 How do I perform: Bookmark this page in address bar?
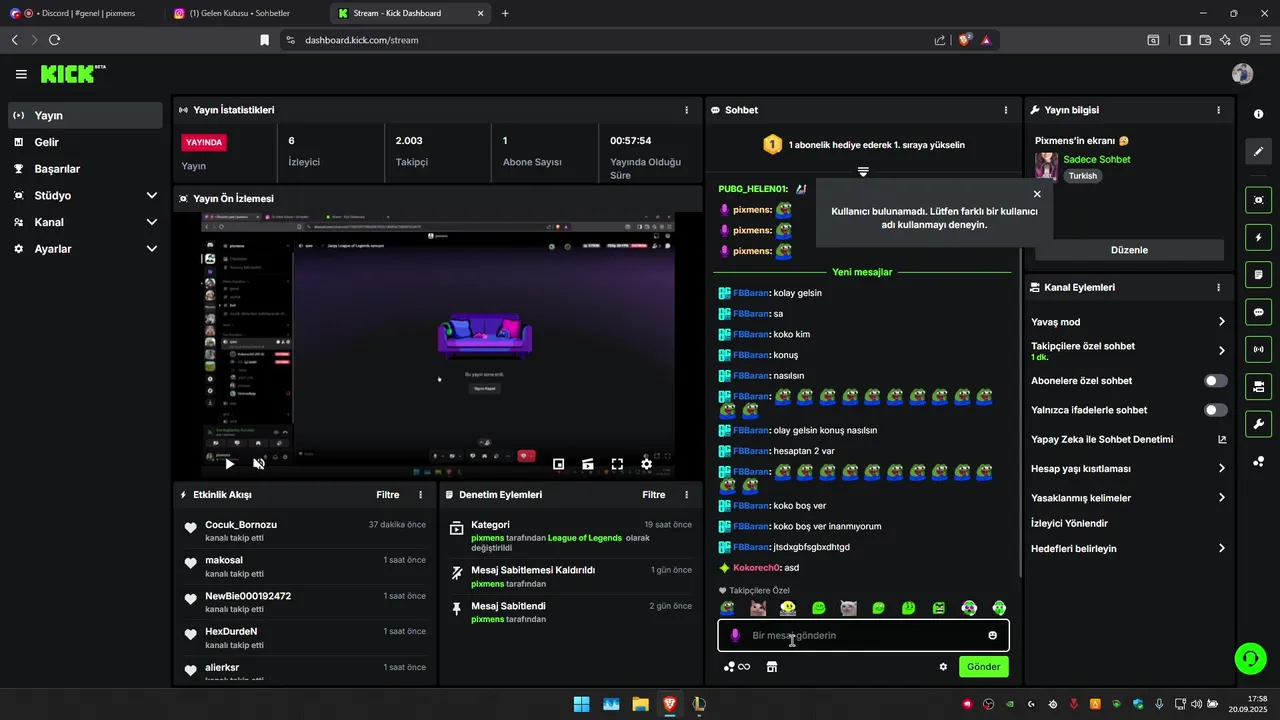pyautogui.click(x=264, y=40)
